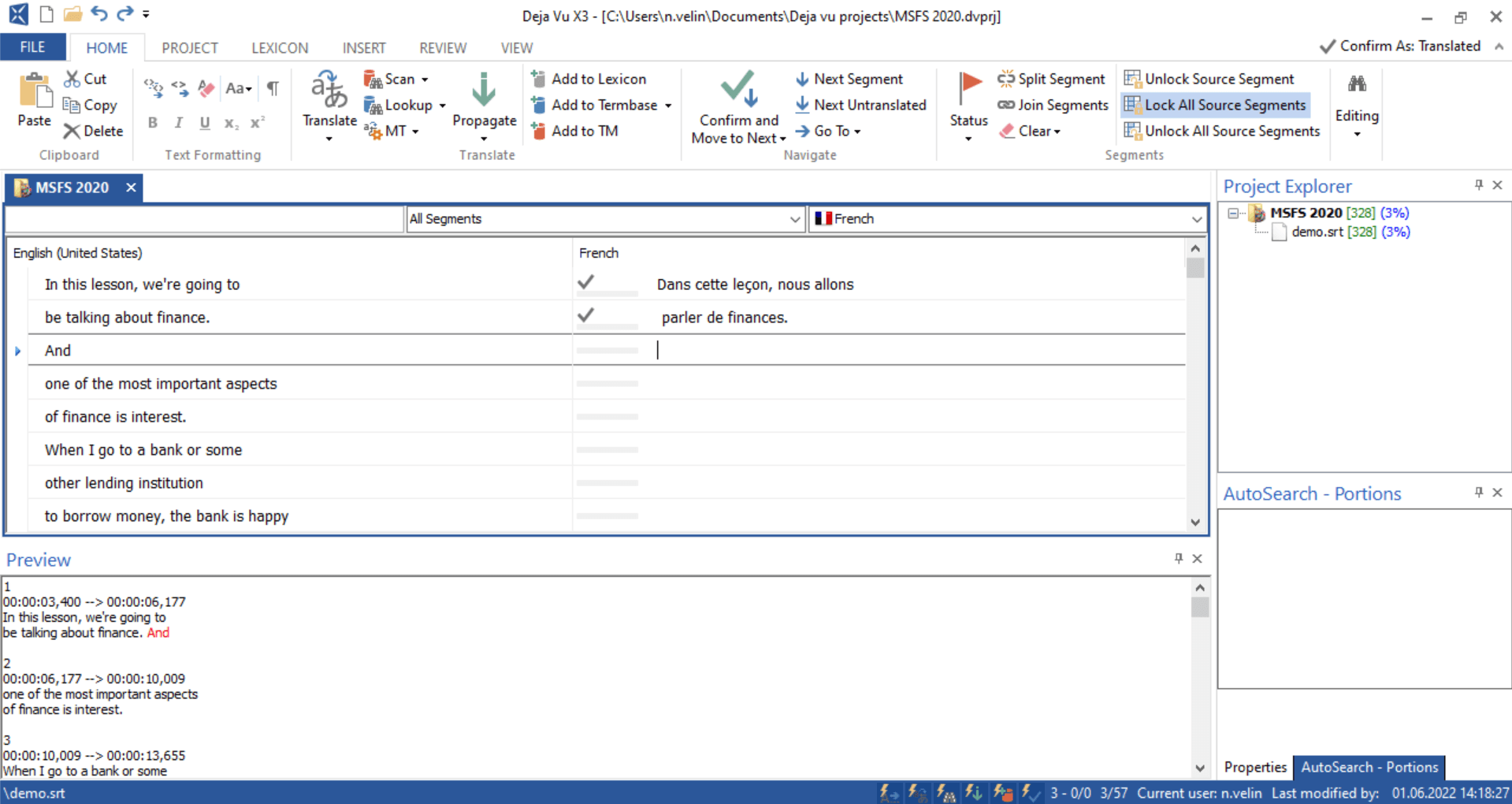Toggle Bold formatting
The width and height of the screenshot is (1512, 804).
pos(153,122)
